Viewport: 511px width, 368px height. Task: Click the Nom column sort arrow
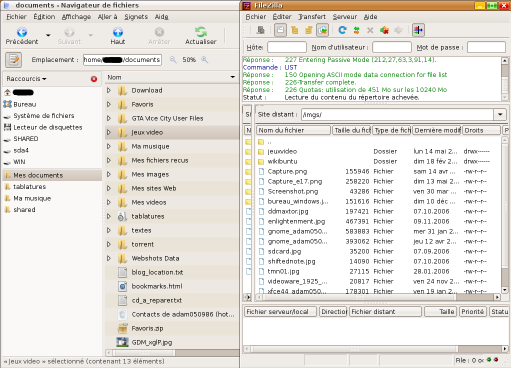click(x=233, y=77)
